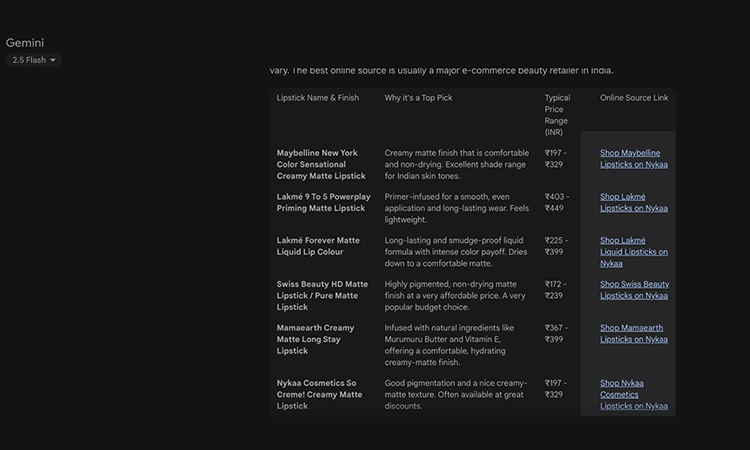The height and width of the screenshot is (450, 750).
Task: Click the Gemini logo text
Action: [25, 43]
